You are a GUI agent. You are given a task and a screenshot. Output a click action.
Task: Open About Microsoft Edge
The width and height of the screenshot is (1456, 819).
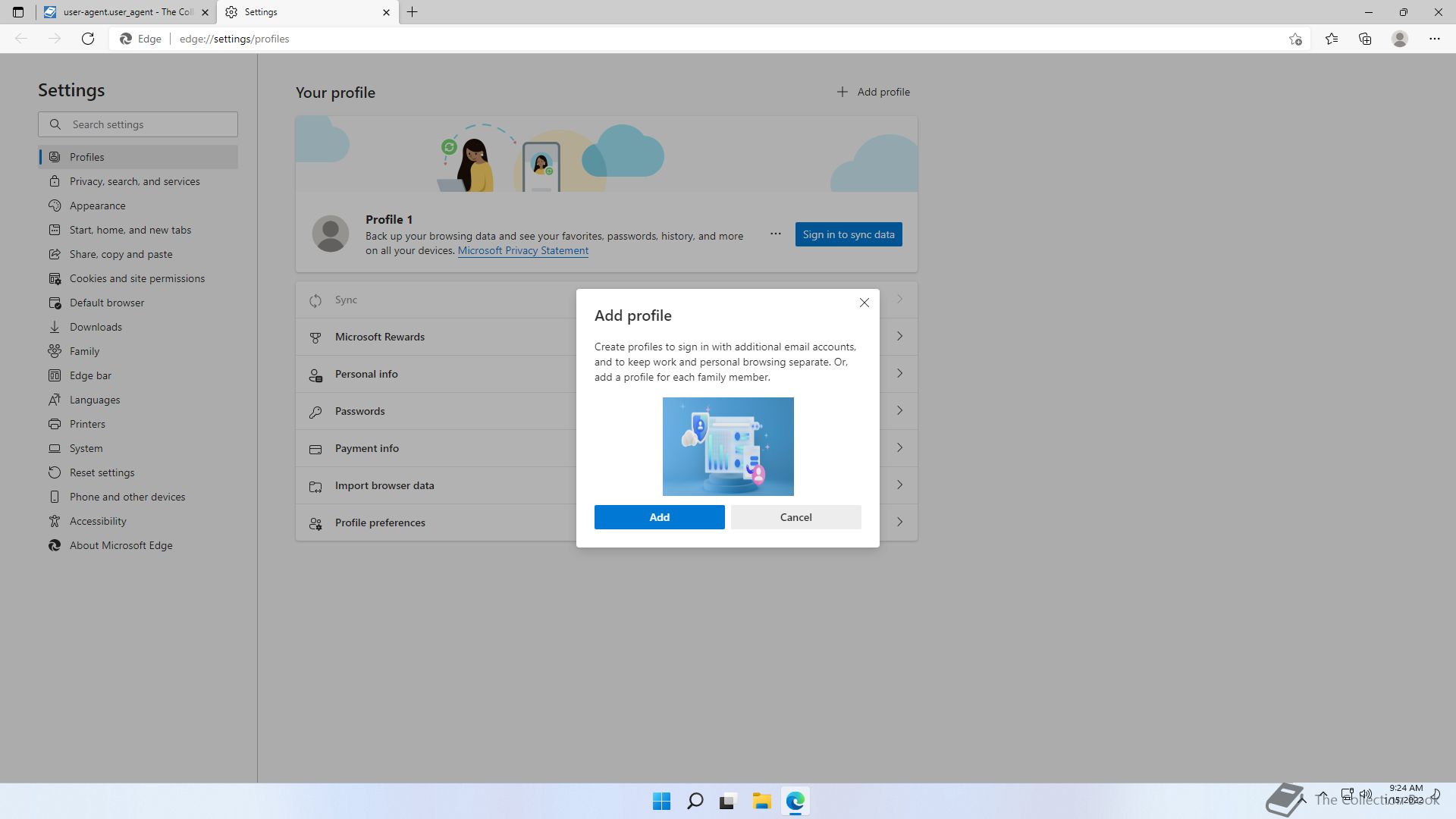tap(138, 545)
